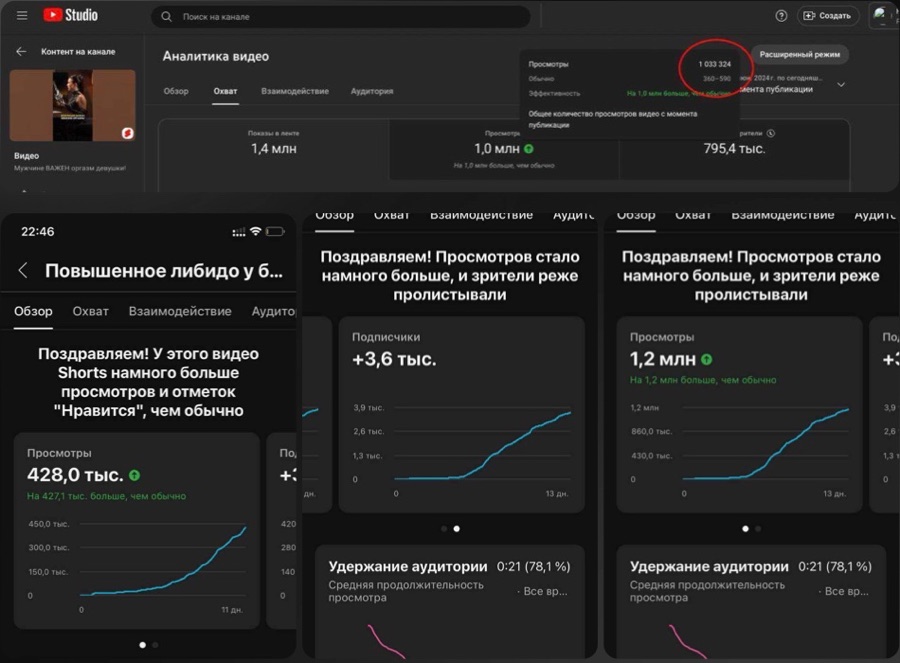Viewport: 900px width, 663px height.
Task: Click the clock icon beside Зрители metric
Action: coord(771,133)
